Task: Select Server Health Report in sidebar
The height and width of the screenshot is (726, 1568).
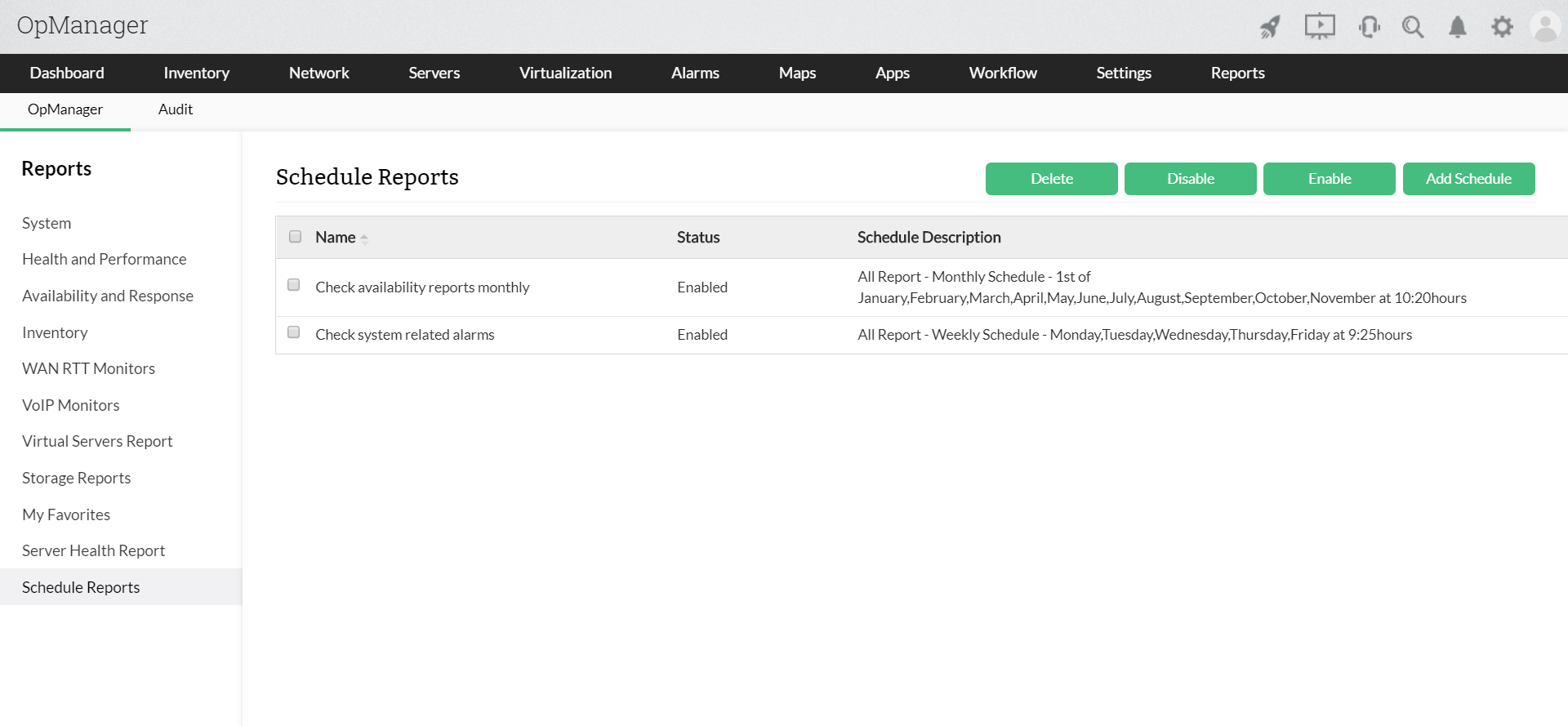Action: tap(93, 550)
